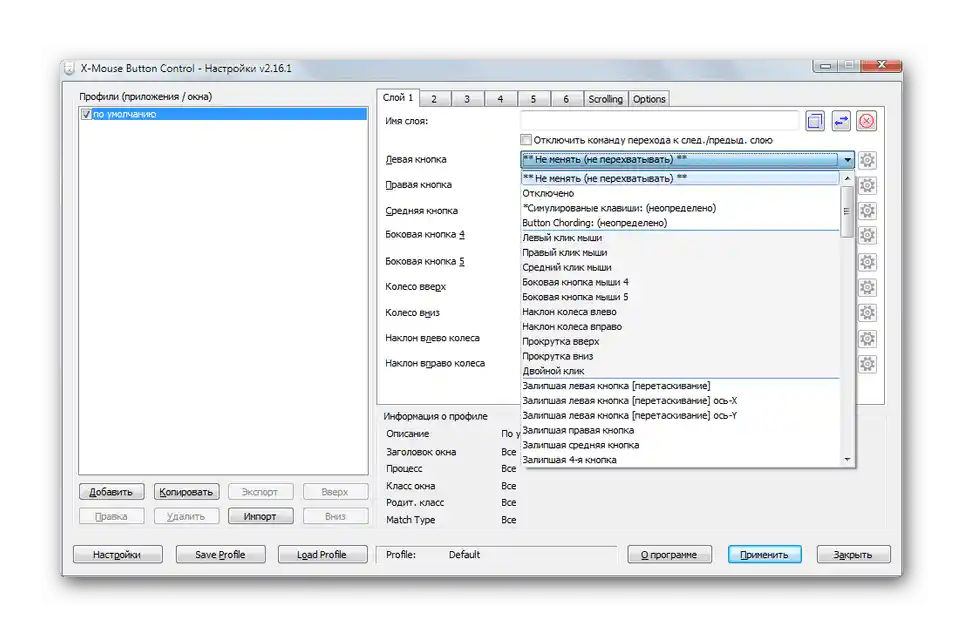Choose 'Залипшая левая кнопка [перетаскивание] ось-Y'
The height and width of the screenshot is (638, 964).
(680, 415)
